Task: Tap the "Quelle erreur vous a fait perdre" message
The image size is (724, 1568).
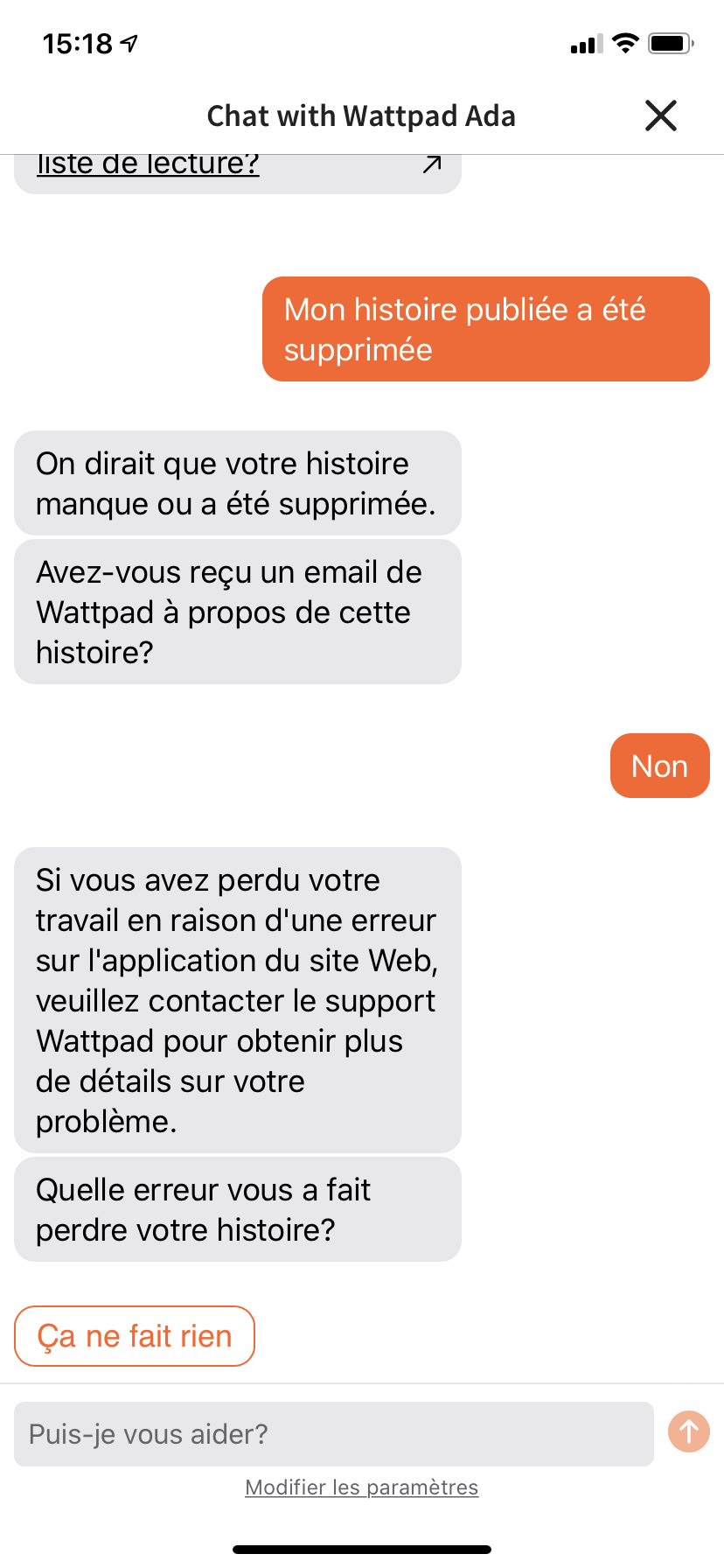Action: [x=238, y=1209]
